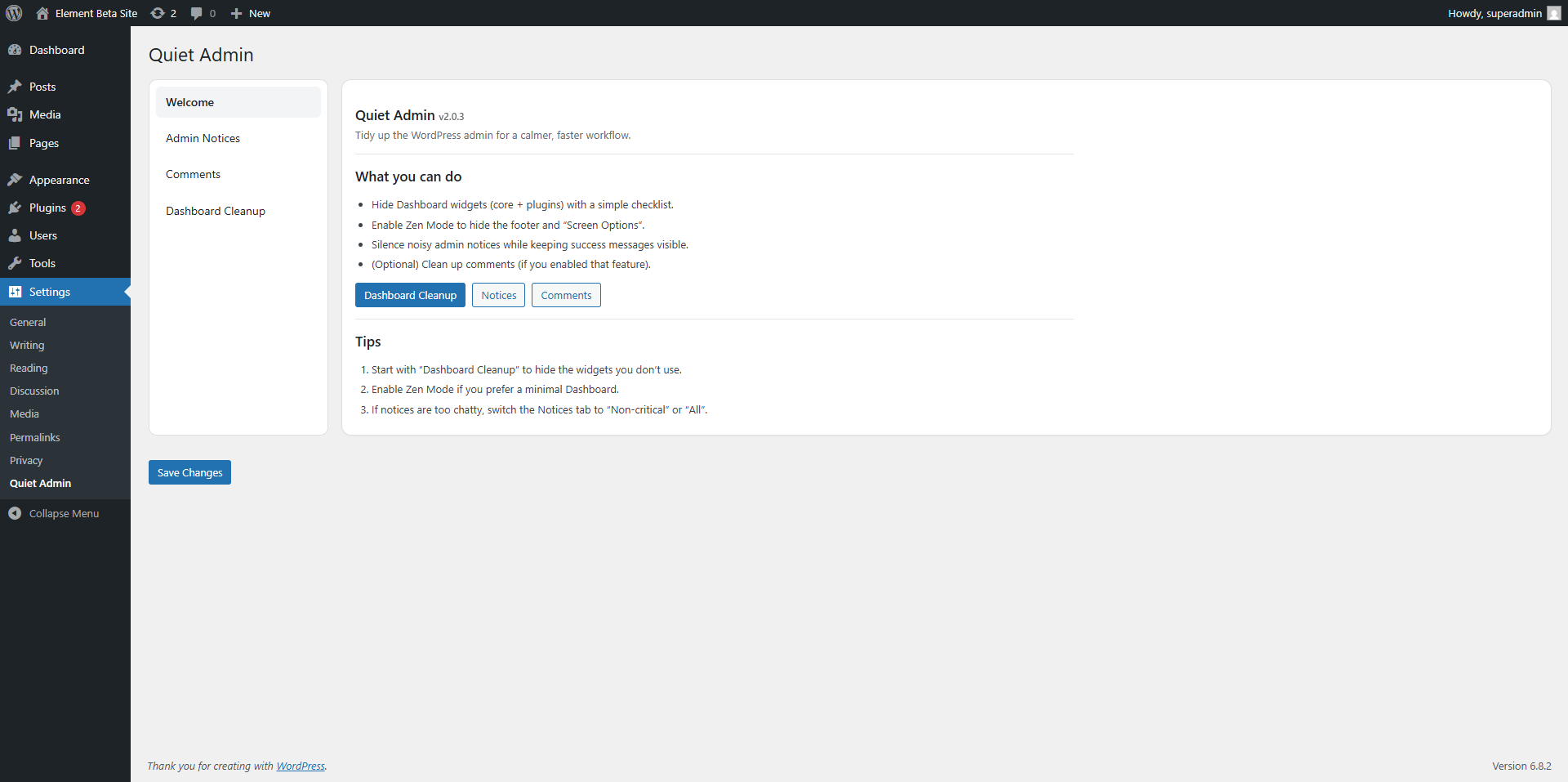Screen dimensions: 1568x782
Task: Switch to the Comments tab in Quiet Admin
Action: [238, 174]
